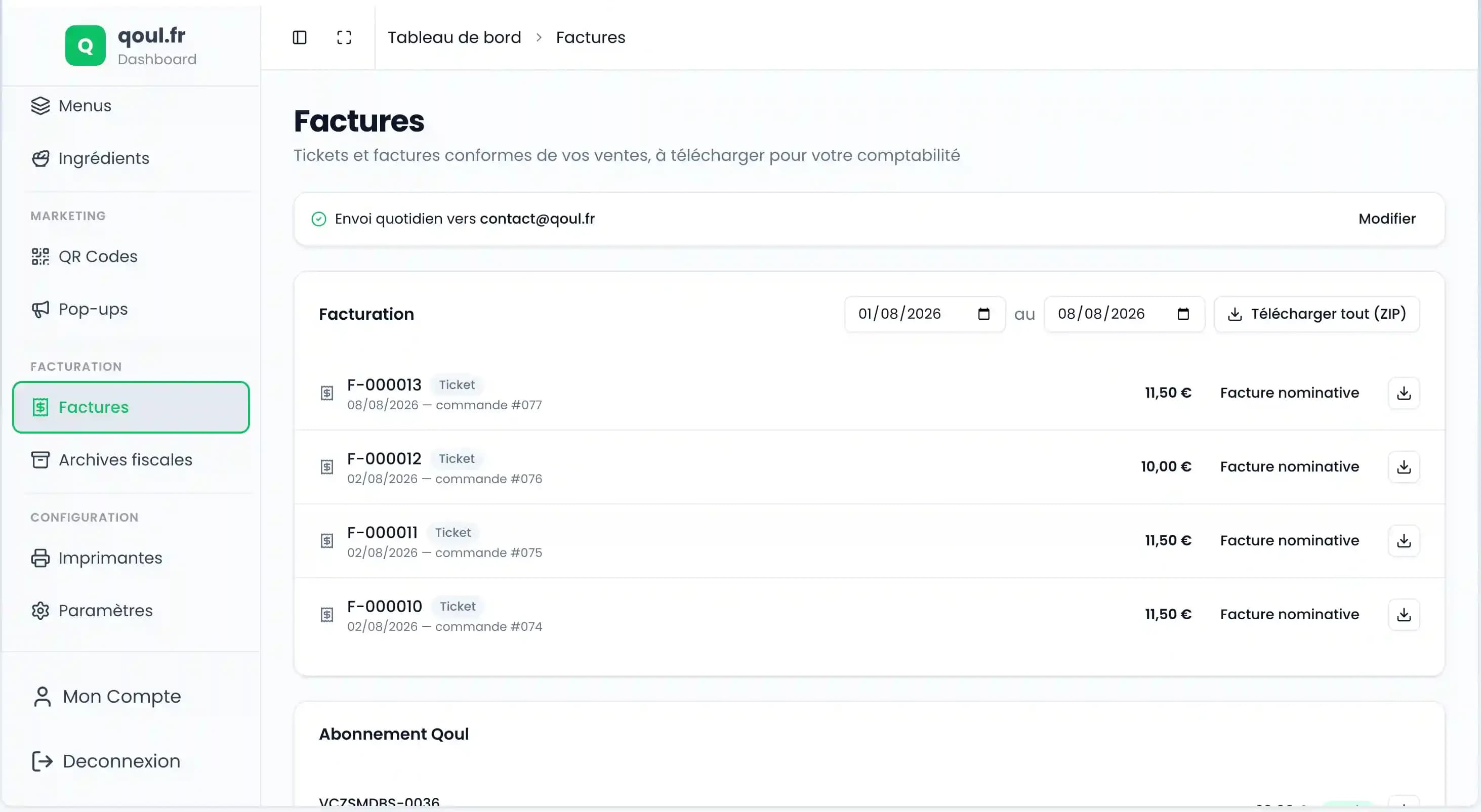Click the receipt icon beside F-000012

click(x=326, y=466)
